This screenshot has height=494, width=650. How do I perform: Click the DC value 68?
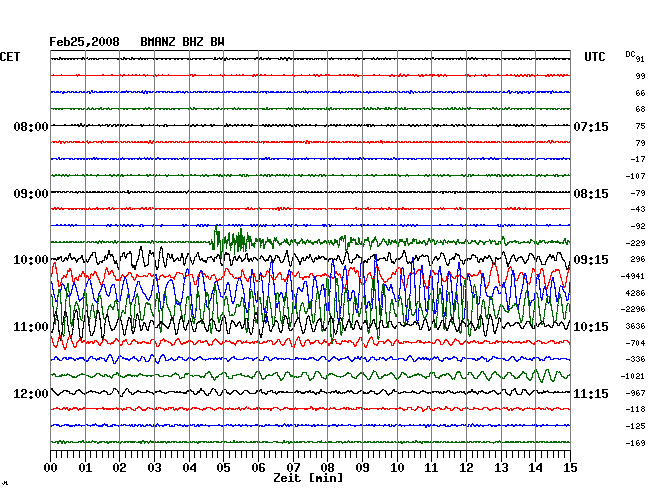tap(640, 109)
